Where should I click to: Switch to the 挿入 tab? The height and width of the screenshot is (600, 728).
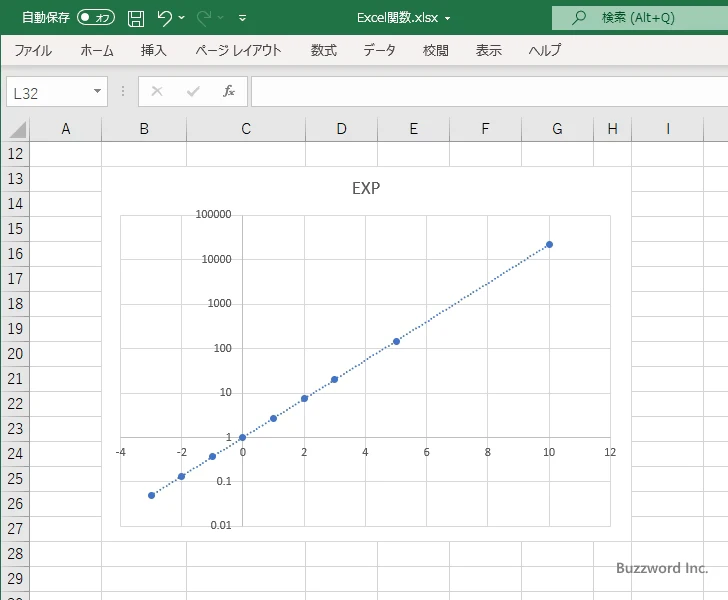(153, 50)
